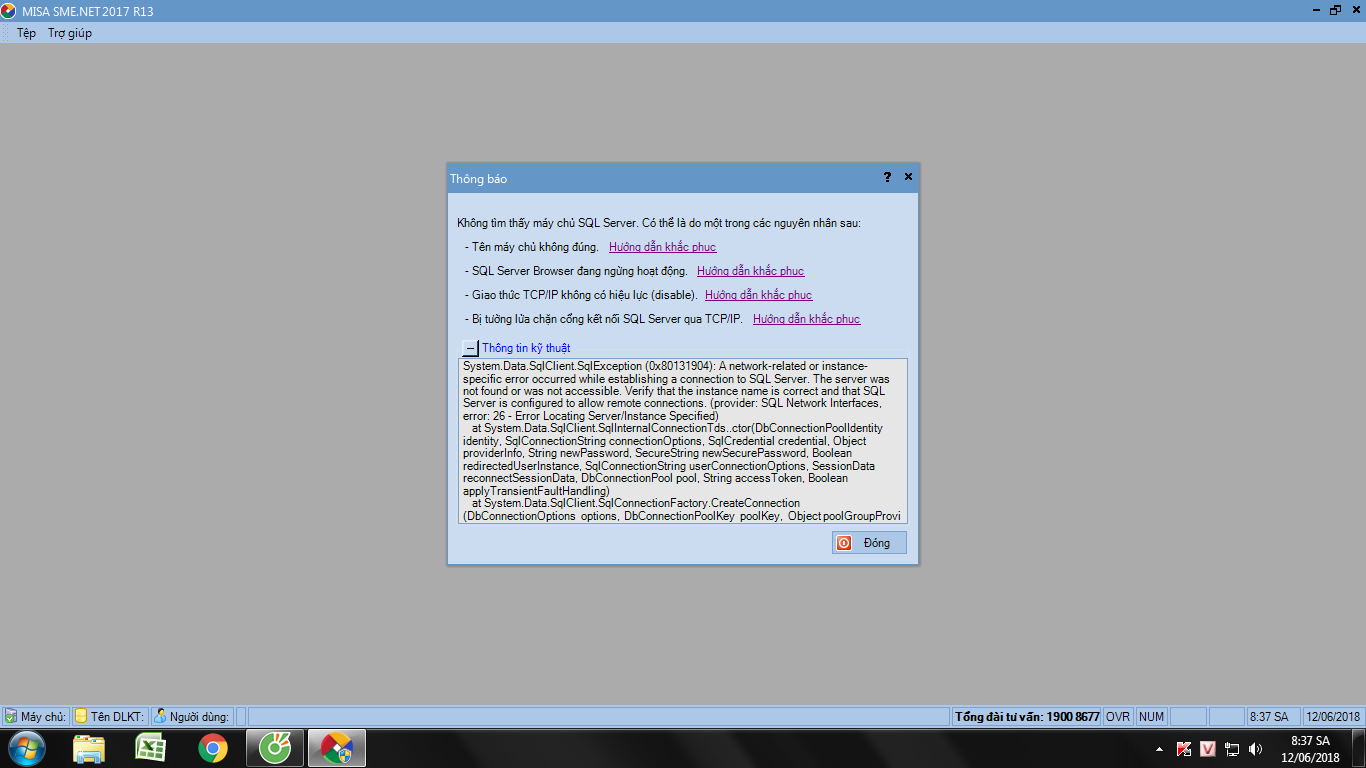Close the Thông báo dialog with X
The height and width of the screenshot is (768, 1366).
pyautogui.click(x=908, y=177)
